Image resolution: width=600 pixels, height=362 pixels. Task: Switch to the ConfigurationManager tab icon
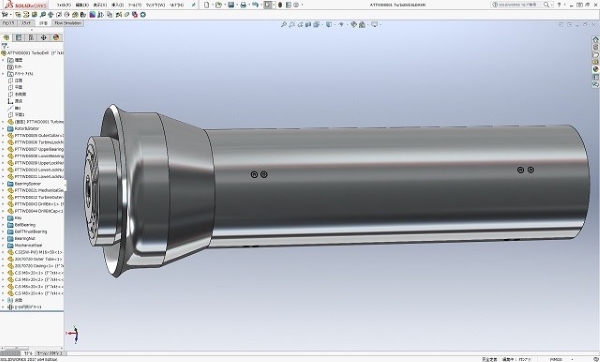click(x=31, y=38)
